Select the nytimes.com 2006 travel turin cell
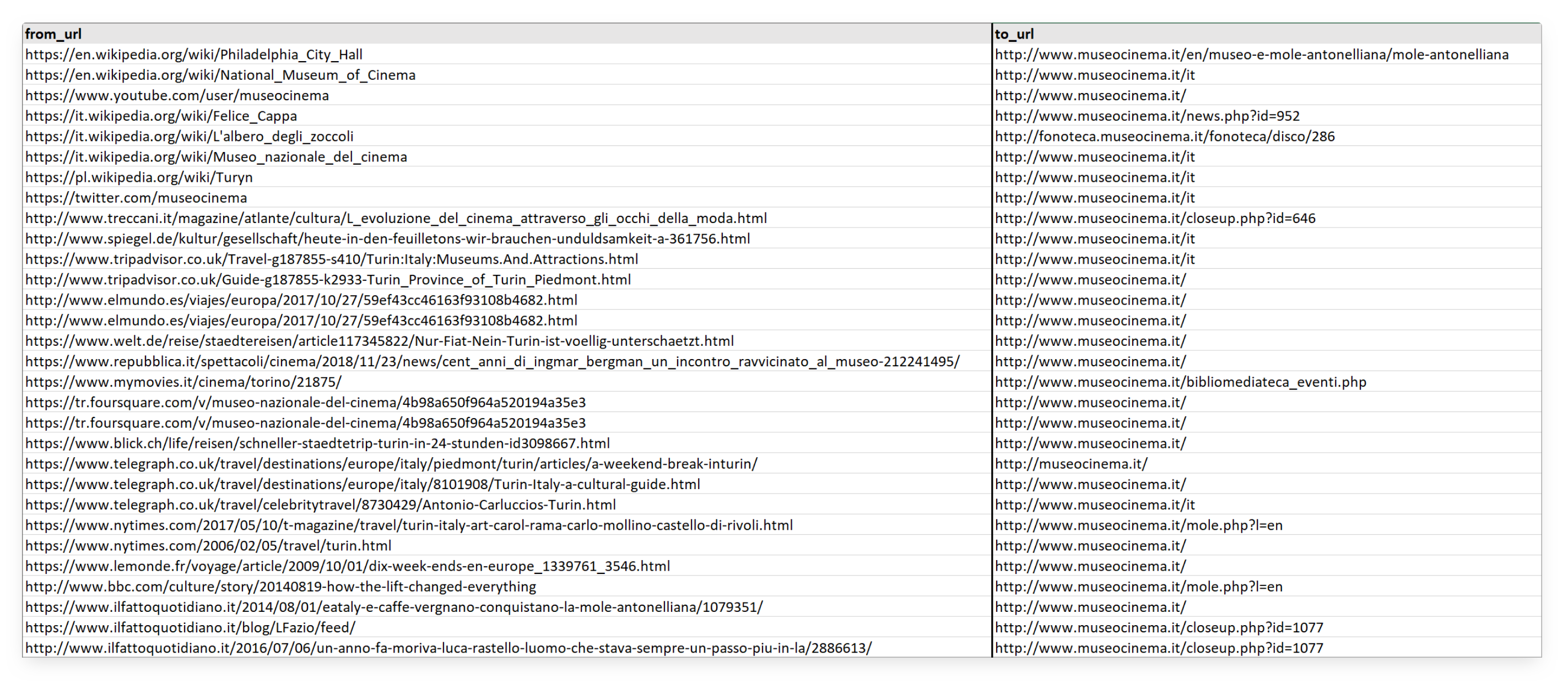Image resolution: width=1568 pixels, height=689 pixels. 208,546
